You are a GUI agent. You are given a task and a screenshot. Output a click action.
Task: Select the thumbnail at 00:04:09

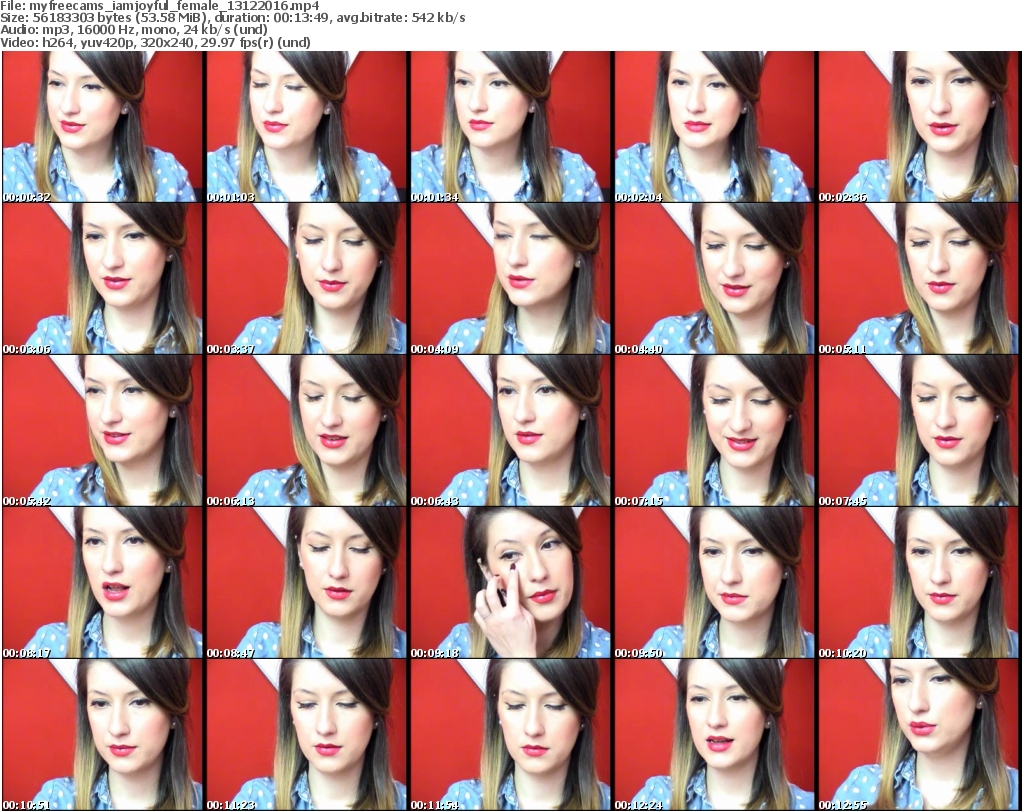(510, 279)
